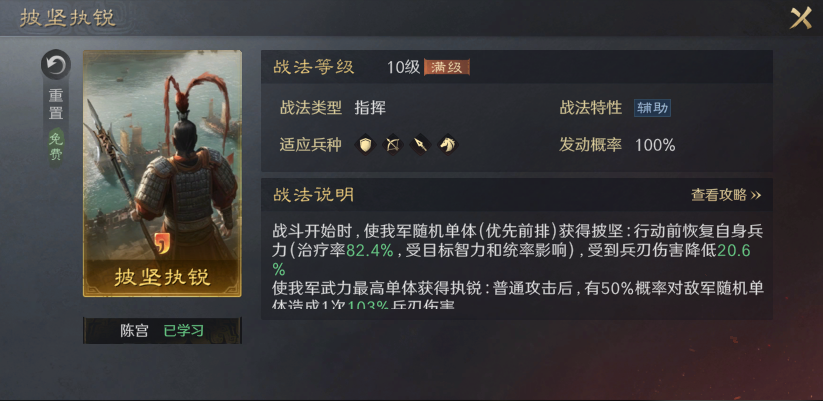823x401 pixels.
Task: Click the 免费 free label under reset
Action: 56,147
